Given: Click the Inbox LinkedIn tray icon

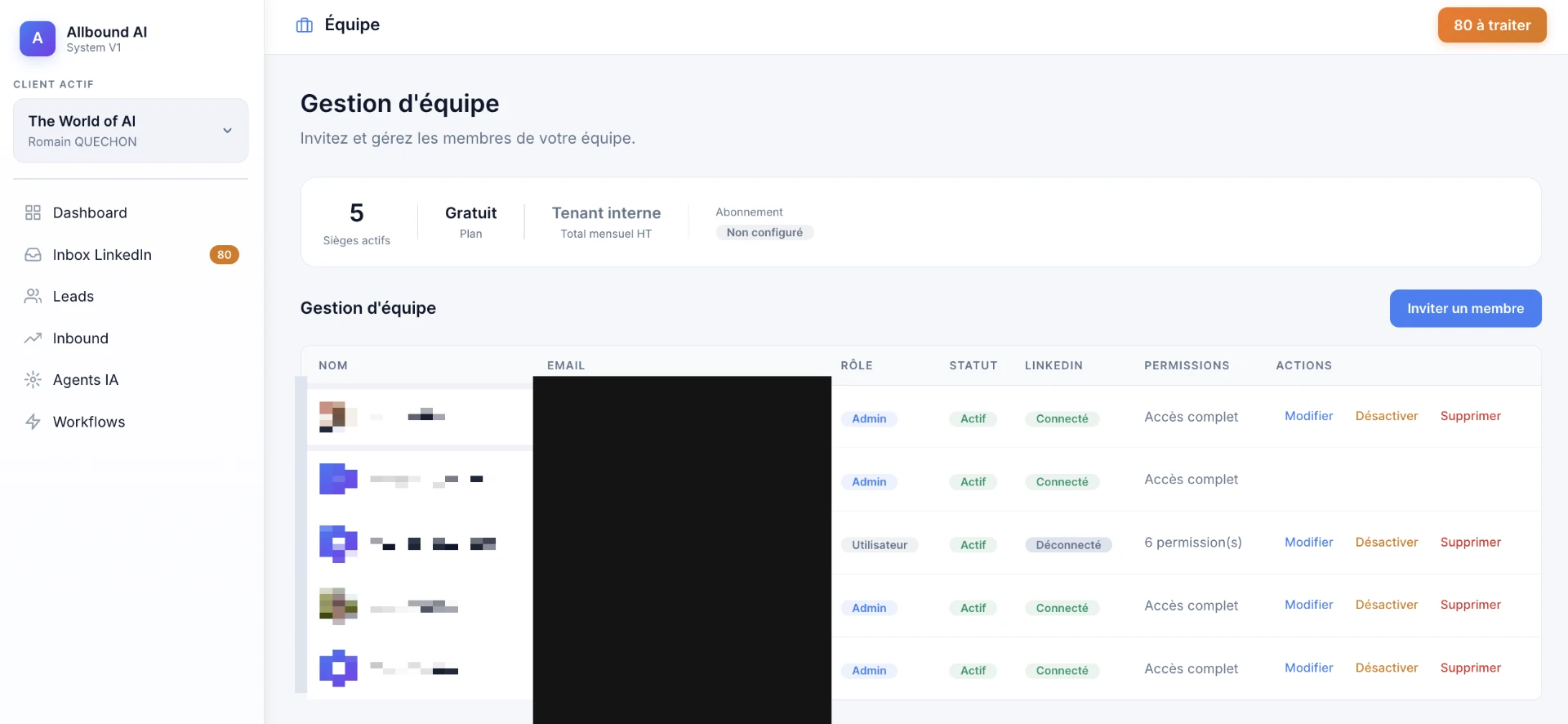Looking at the screenshot, I should 33,254.
